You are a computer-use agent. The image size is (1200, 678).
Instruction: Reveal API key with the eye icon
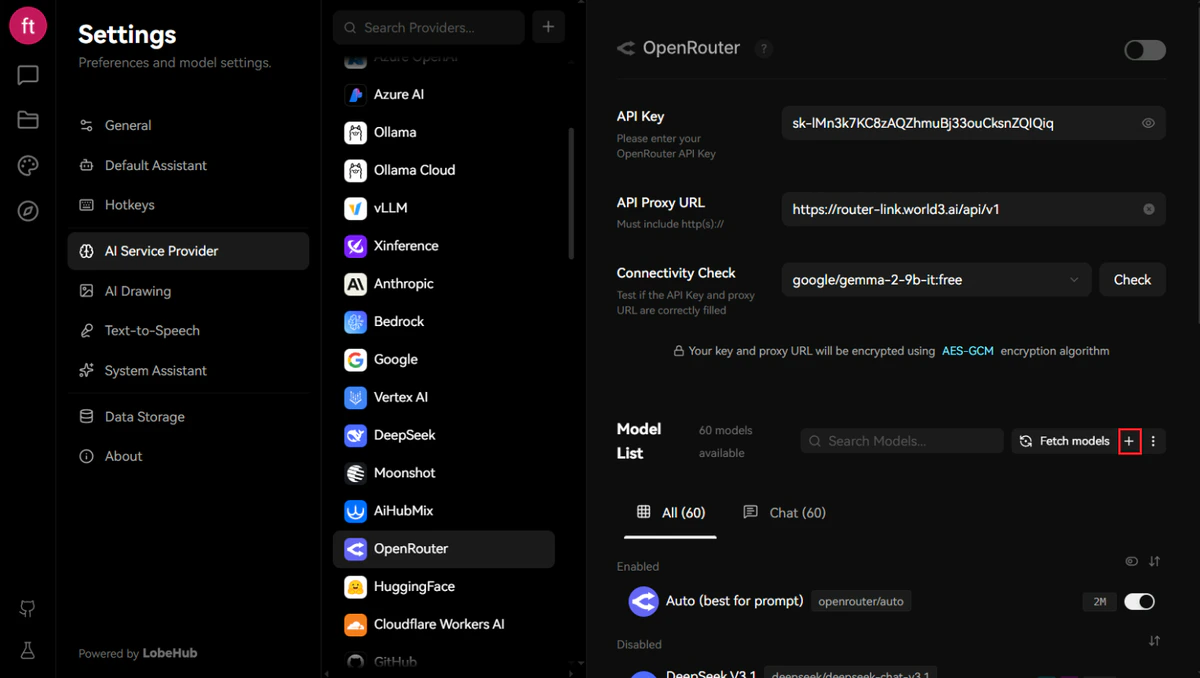pos(1148,123)
